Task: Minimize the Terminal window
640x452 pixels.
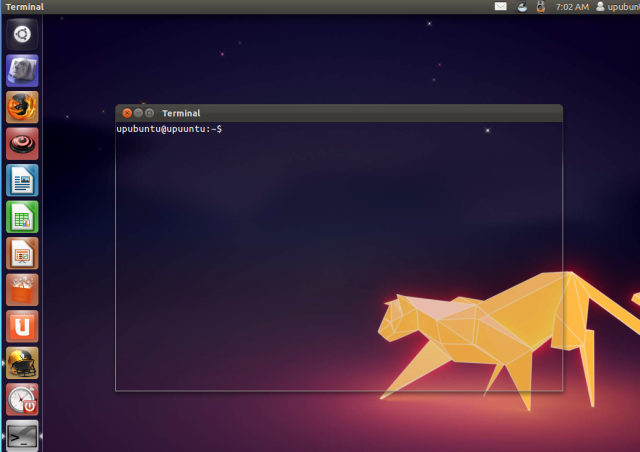Action: pos(138,113)
